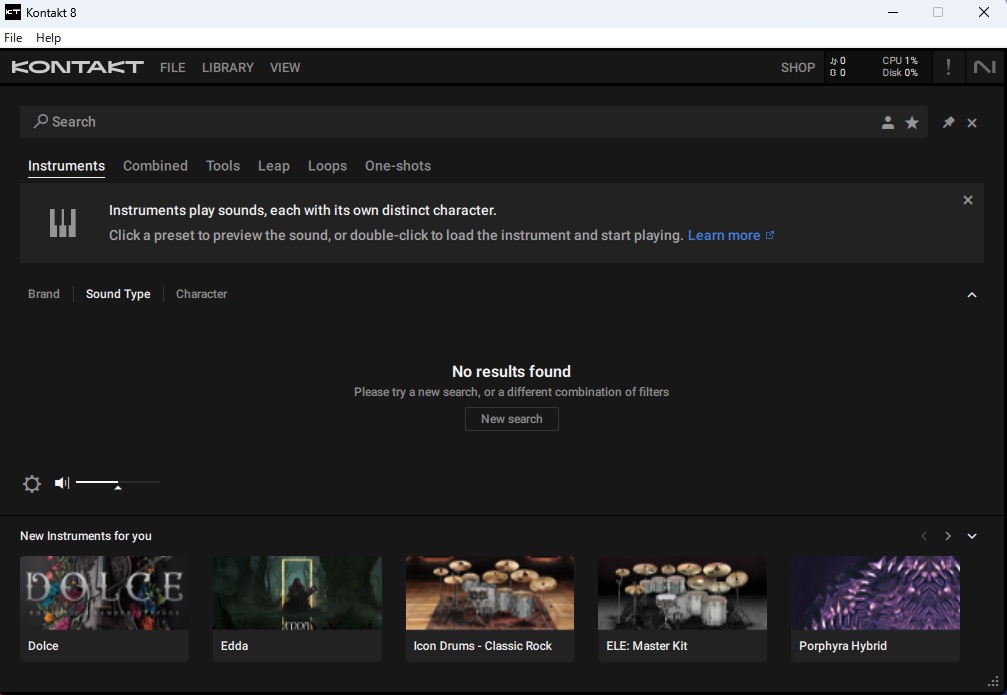Select the ELE: Master Kit thumbnail
Screen dimensions: 1007x695
pyautogui.click(x=682, y=593)
